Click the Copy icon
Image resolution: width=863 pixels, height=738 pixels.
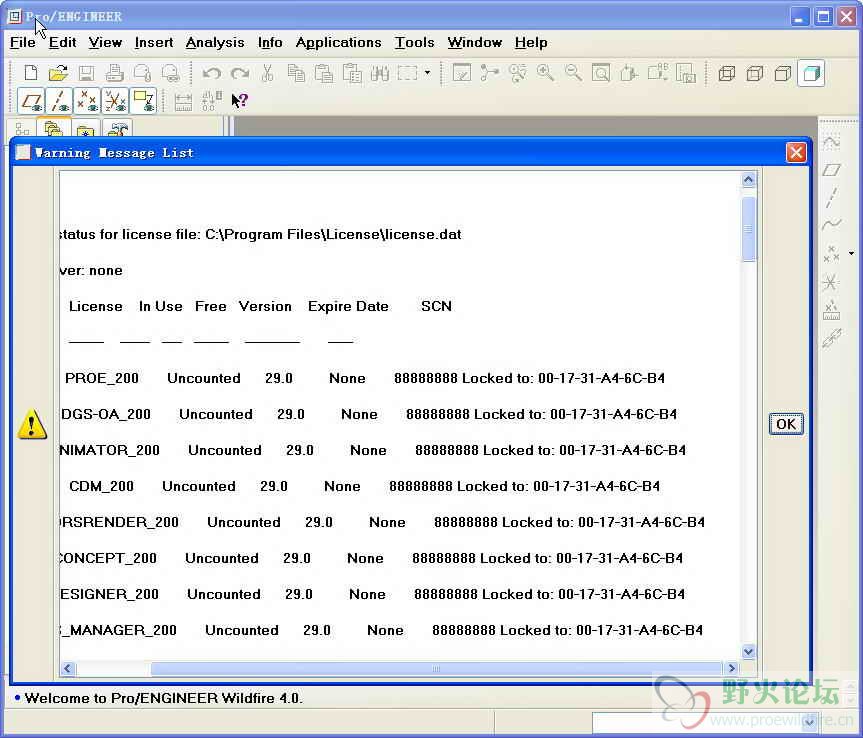click(x=296, y=73)
